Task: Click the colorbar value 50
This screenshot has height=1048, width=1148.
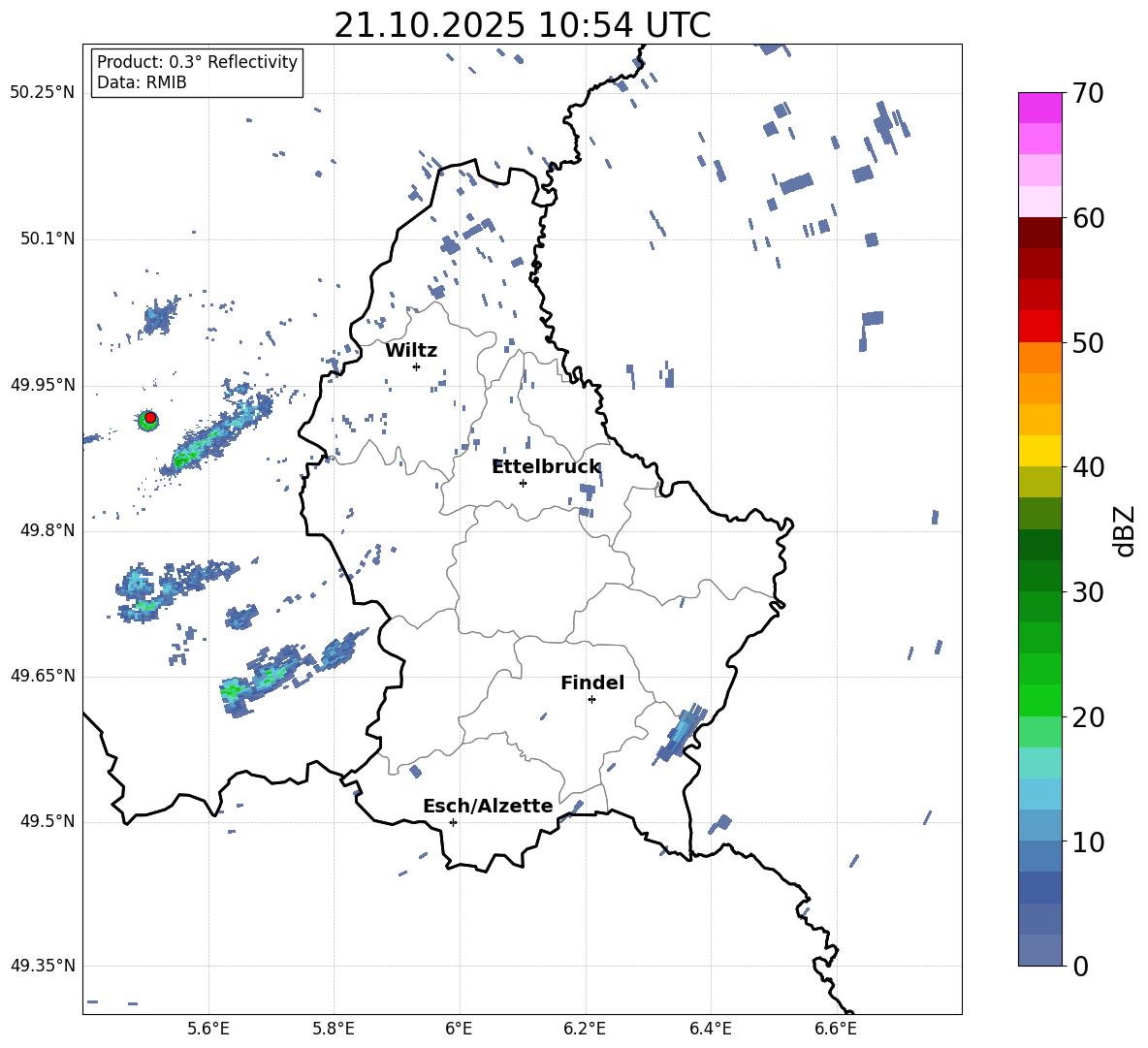Action: [1088, 342]
